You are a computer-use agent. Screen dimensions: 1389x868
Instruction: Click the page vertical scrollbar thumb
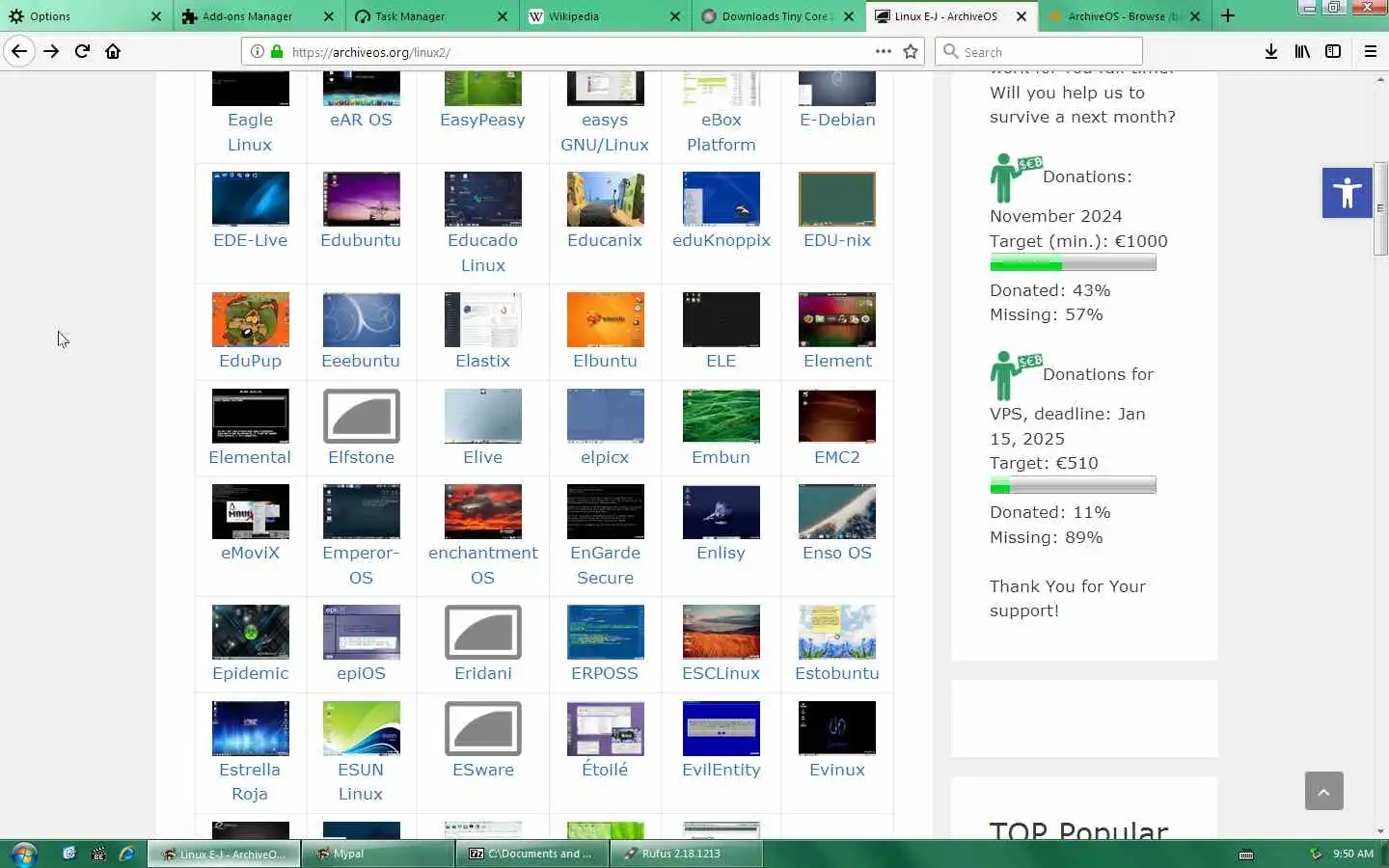(x=1380, y=208)
